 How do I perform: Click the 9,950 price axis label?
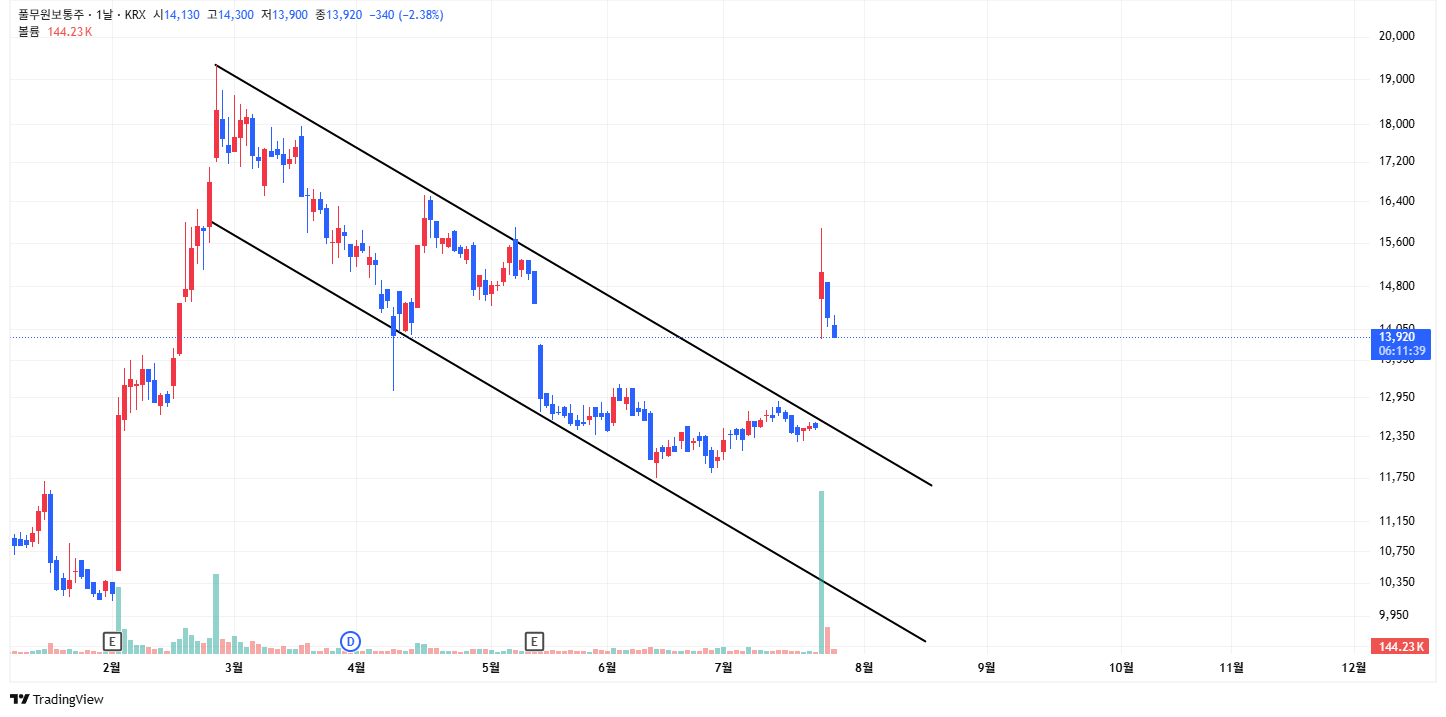[x=1396, y=615]
